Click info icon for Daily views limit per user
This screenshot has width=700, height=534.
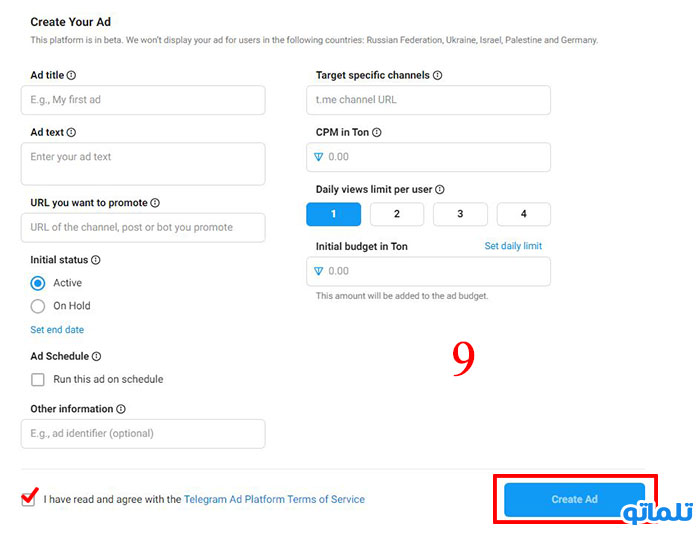(440, 190)
